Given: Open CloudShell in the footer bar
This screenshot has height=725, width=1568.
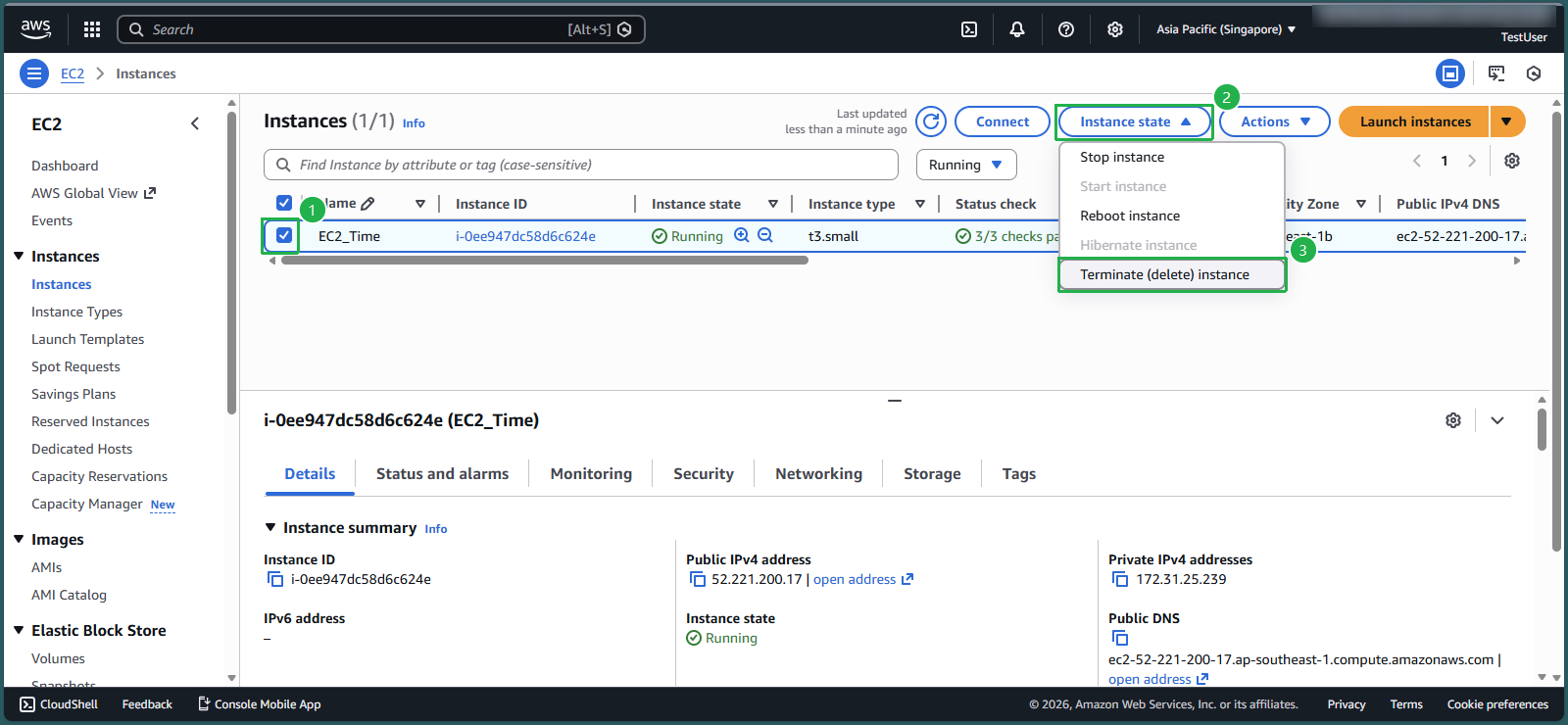Looking at the screenshot, I should pos(59,704).
